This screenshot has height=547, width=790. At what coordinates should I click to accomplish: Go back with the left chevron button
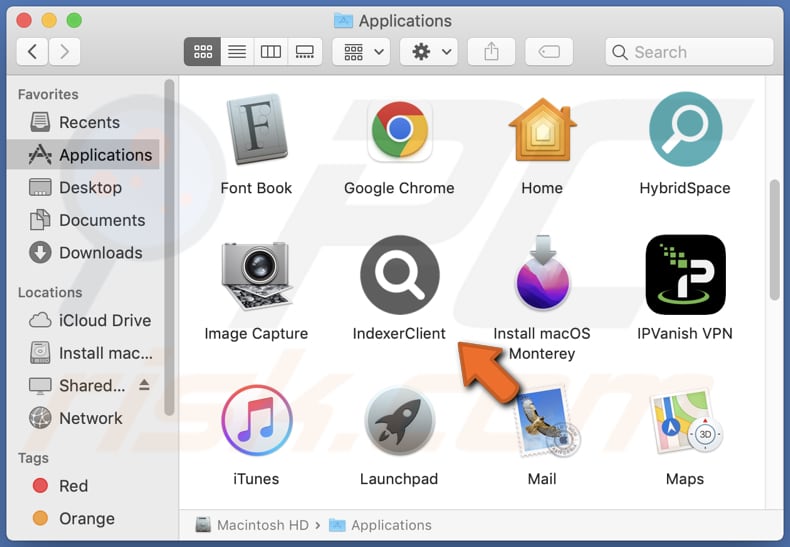[33, 52]
